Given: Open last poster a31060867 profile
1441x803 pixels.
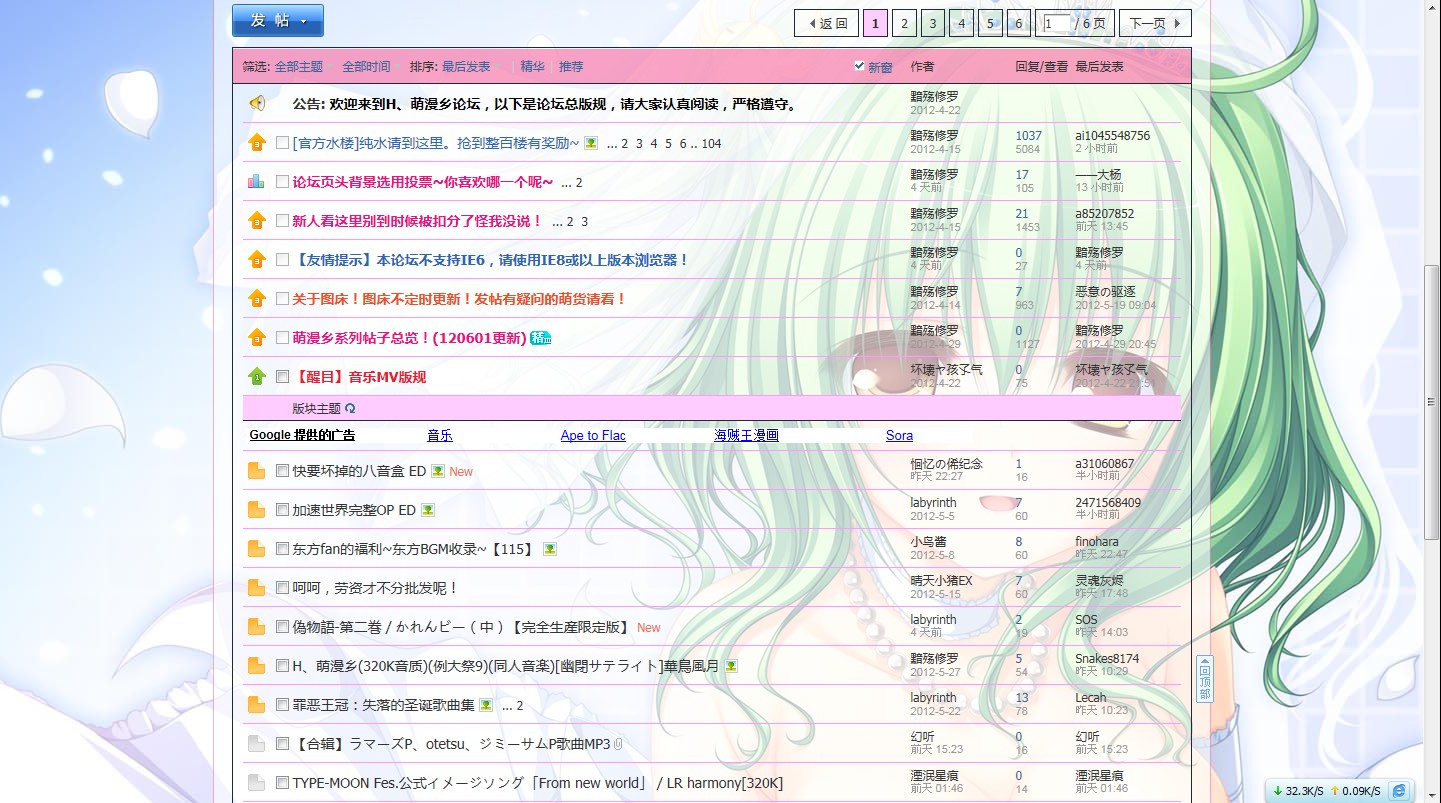Looking at the screenshot, I should 1104,463.
